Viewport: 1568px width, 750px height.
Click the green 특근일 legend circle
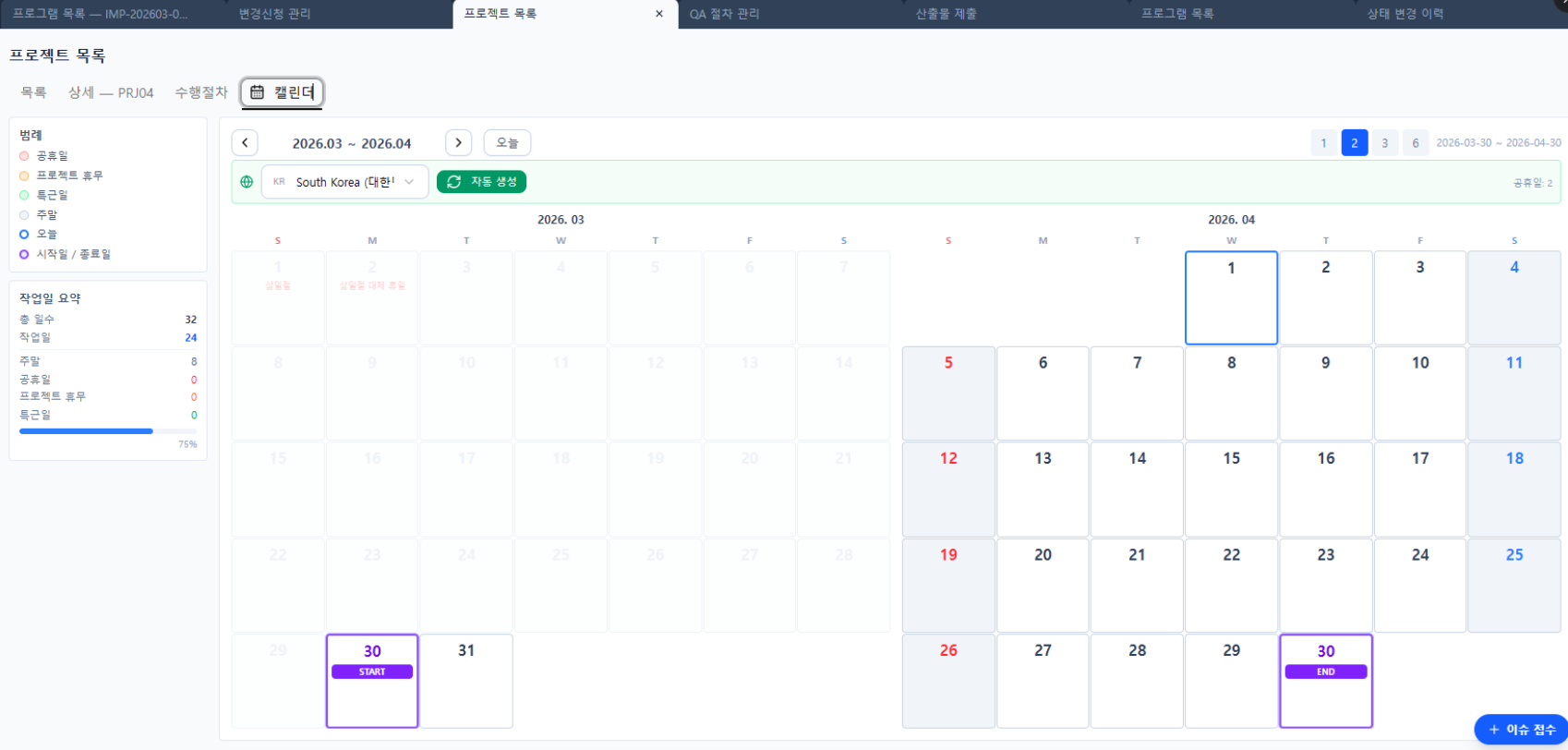24,195
